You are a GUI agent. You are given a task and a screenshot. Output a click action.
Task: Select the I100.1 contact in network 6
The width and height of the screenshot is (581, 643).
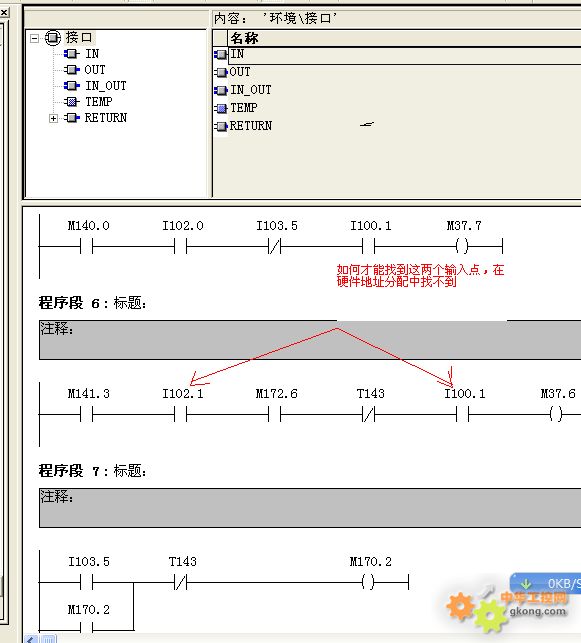pyautogui.click(x=463, y=415)
